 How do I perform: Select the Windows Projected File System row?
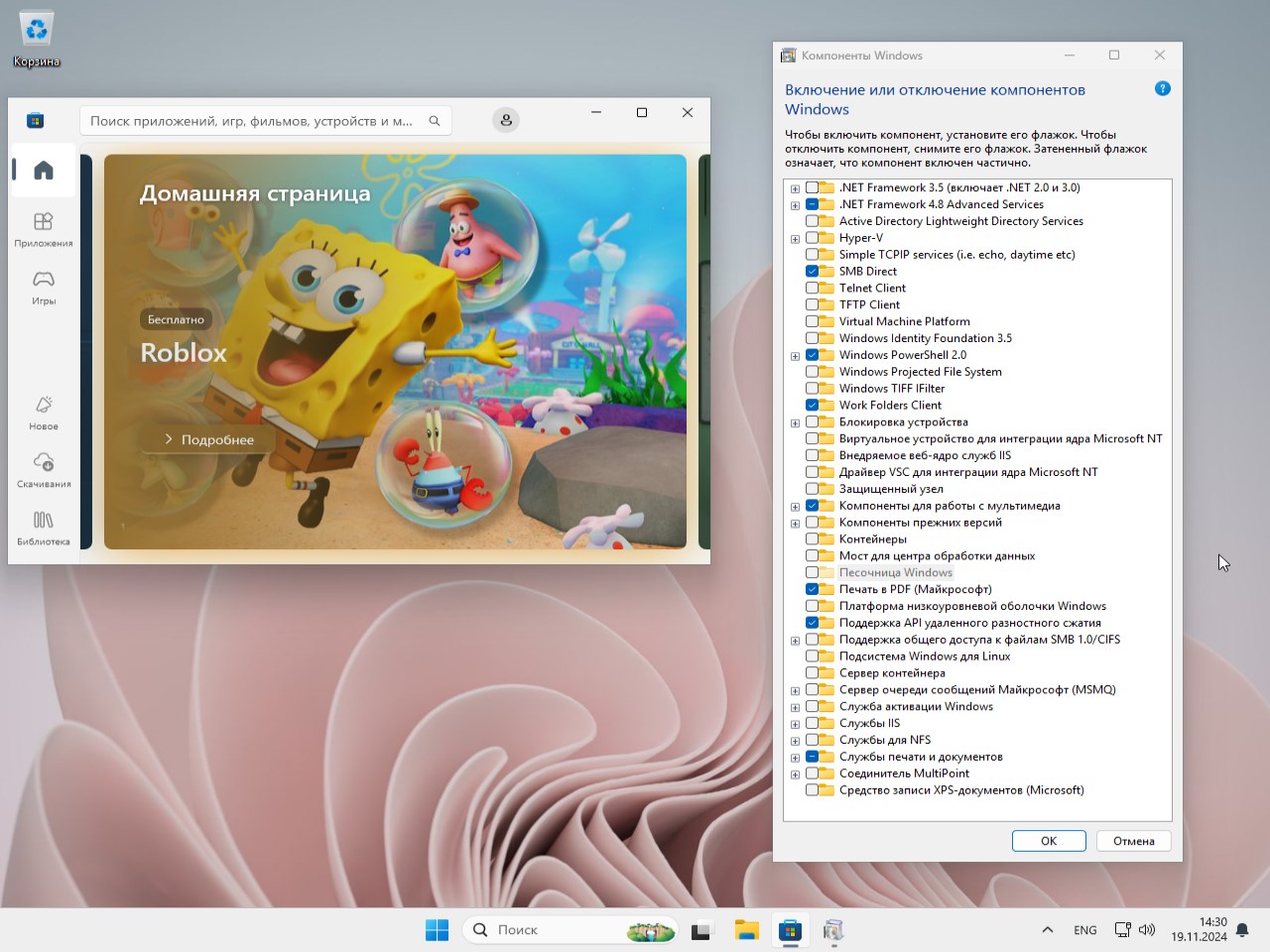[920, 372]
